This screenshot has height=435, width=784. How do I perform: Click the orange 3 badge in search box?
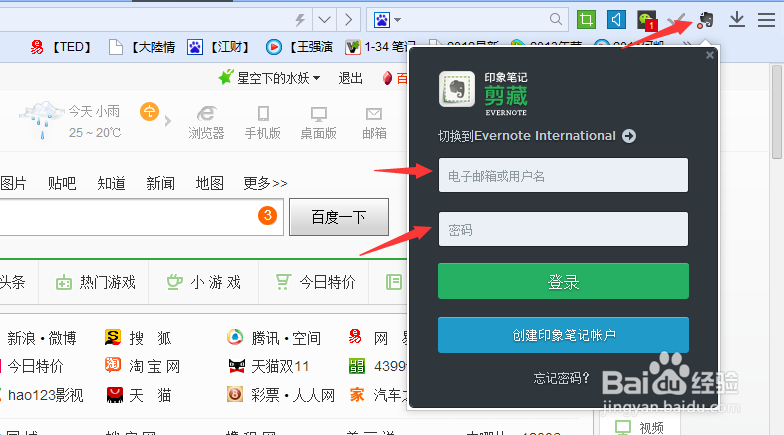coord(268,216)
